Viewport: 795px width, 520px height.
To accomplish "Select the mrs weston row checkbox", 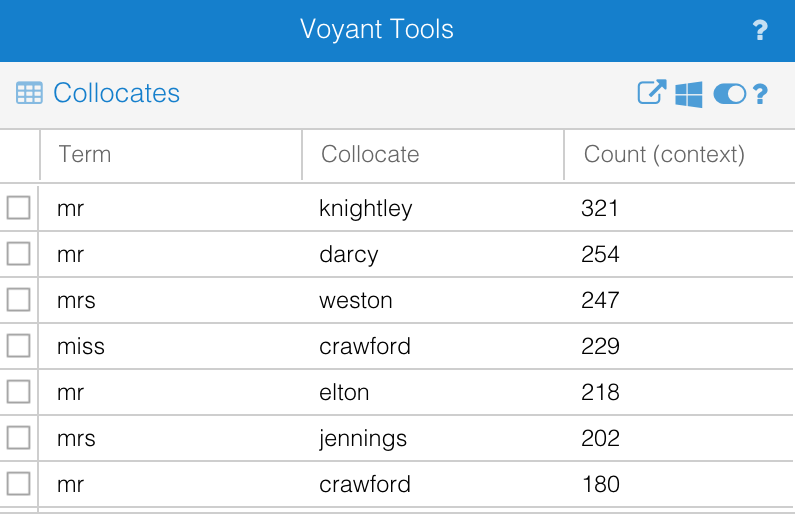I will pos(19,300).
